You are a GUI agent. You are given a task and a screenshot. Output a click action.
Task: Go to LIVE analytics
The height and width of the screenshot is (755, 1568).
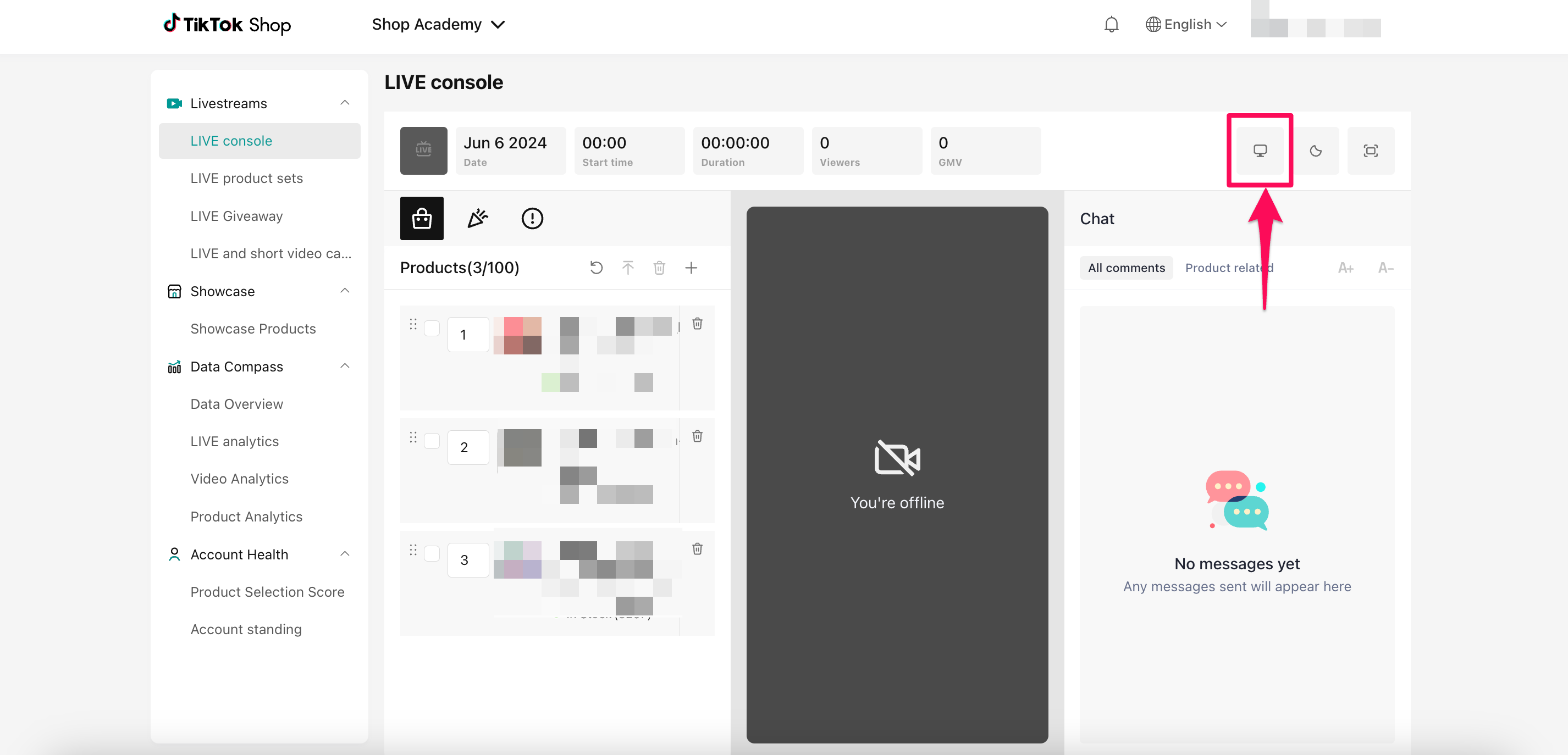(x=234, y=441)
